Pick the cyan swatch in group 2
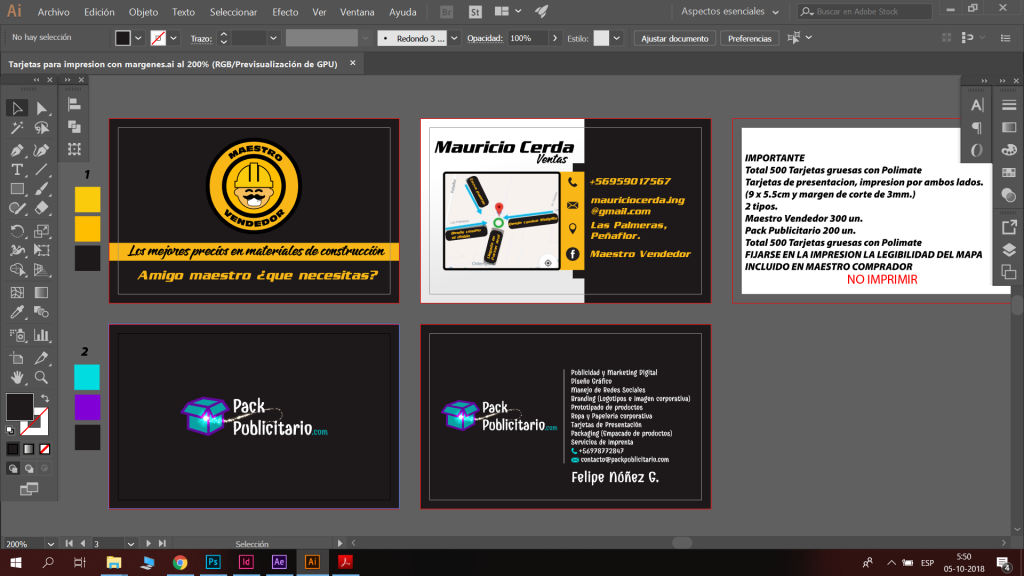The height and width of the screenshot is (576, 1024). pyautogui.click(x=87, y=377)
